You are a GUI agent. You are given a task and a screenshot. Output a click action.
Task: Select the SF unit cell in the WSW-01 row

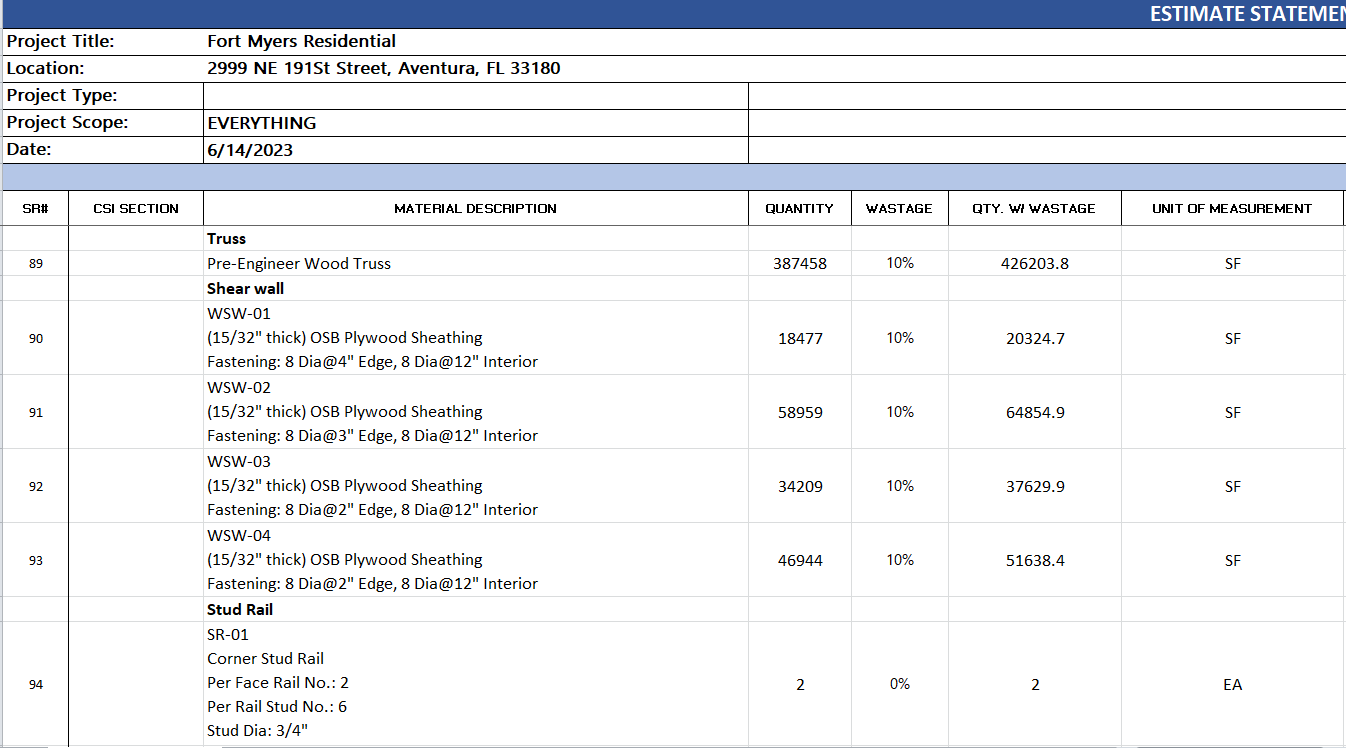coord(1232,338)
